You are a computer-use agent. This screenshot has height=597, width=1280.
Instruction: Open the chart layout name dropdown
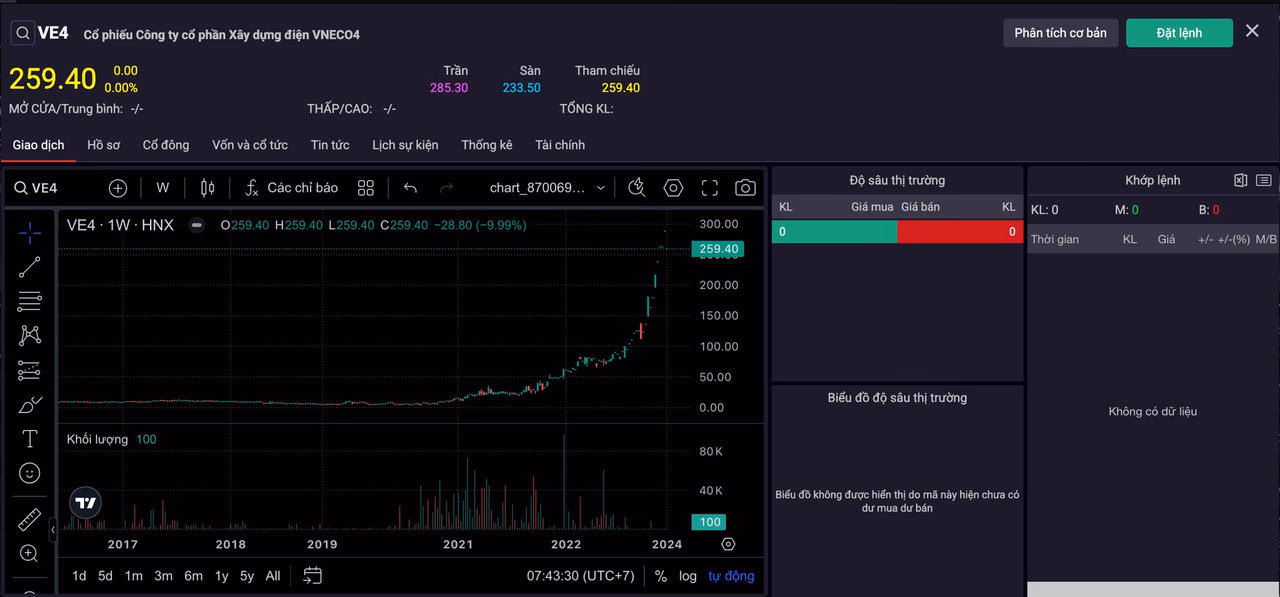pos(547,188)
